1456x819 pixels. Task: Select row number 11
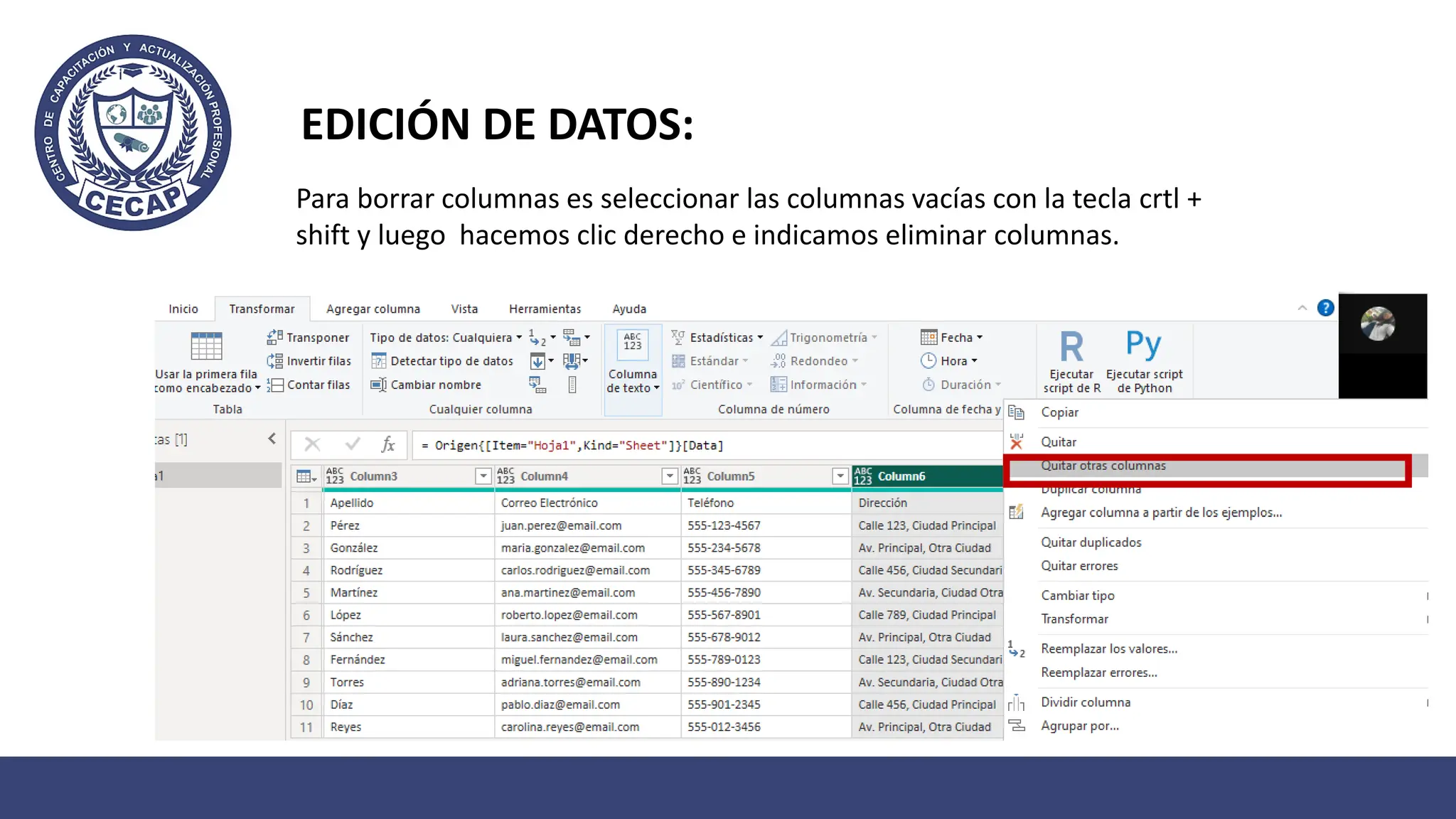pyautogui.click(x=306, y=727)
